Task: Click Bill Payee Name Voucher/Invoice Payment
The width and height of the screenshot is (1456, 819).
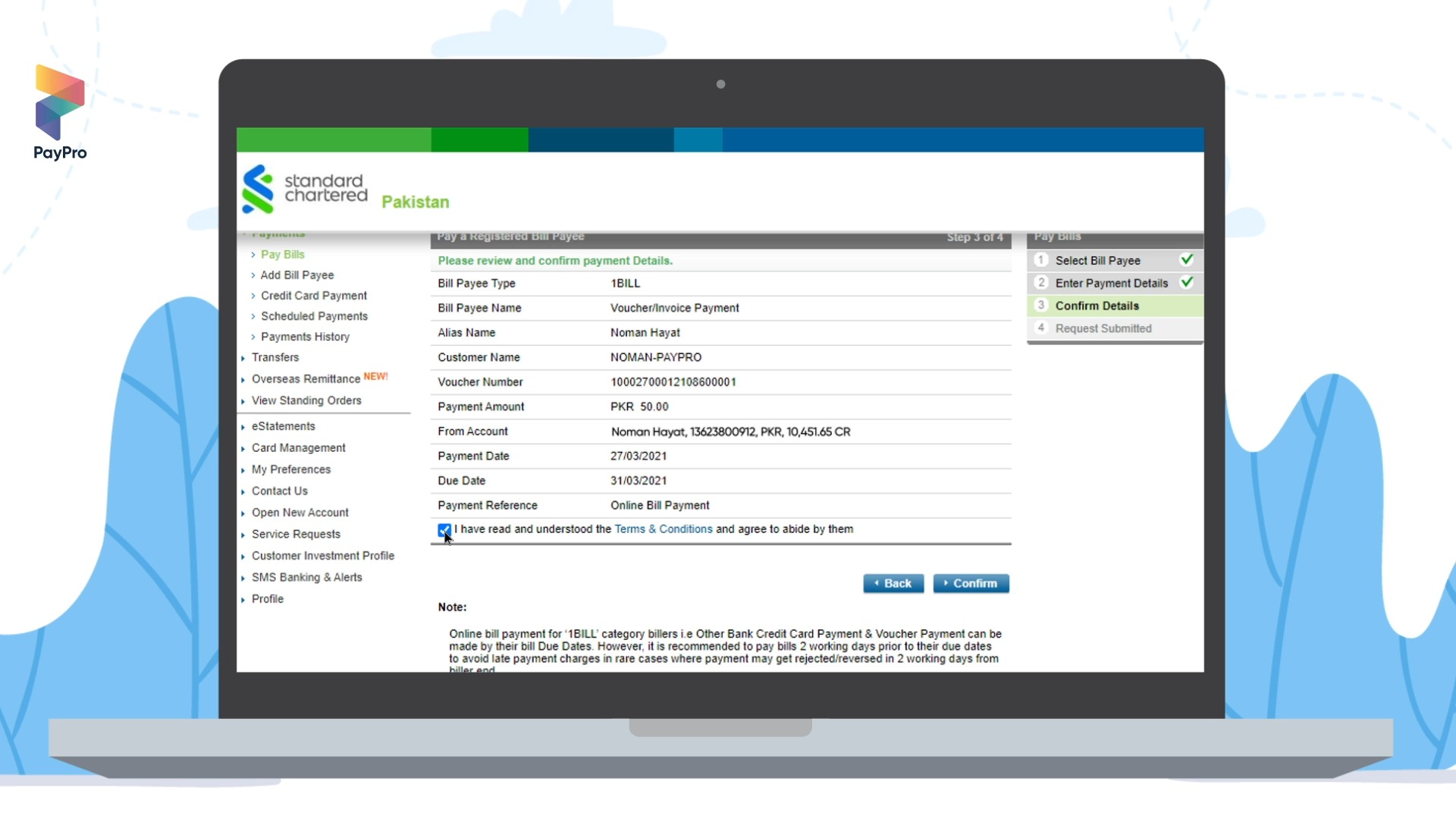Action: coord(675,308)
